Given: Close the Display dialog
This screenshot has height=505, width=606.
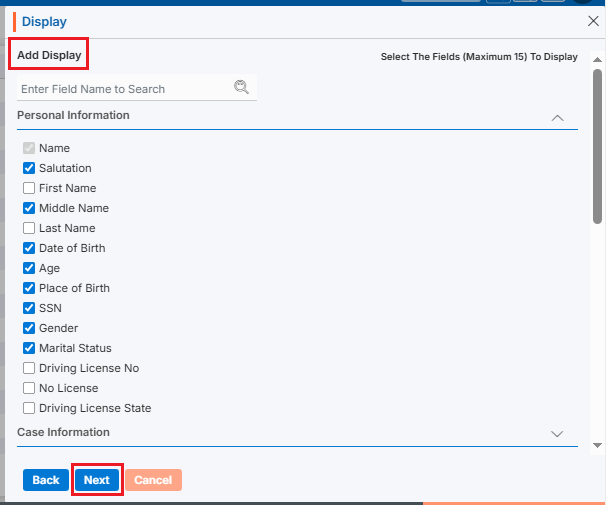Looking at the screenshot, I should point(592,20).
